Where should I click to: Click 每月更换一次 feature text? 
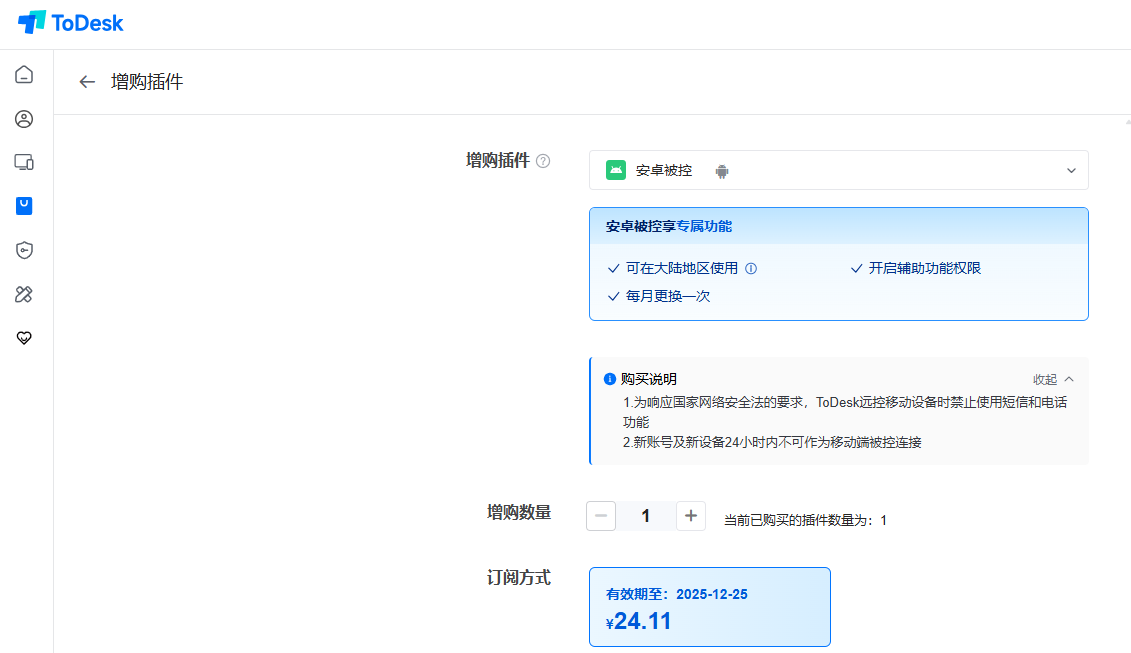click(x=668, y=297)
